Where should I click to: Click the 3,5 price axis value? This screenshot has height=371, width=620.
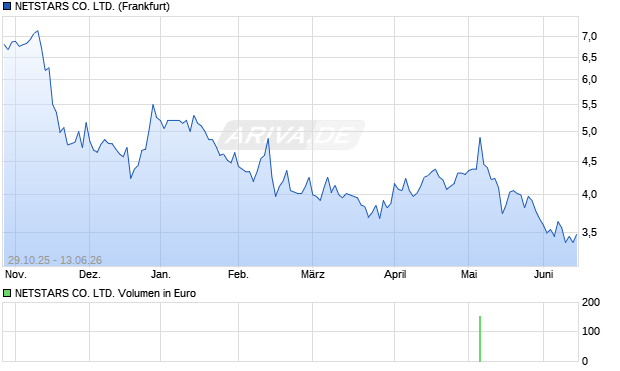(x=589, y=233)
